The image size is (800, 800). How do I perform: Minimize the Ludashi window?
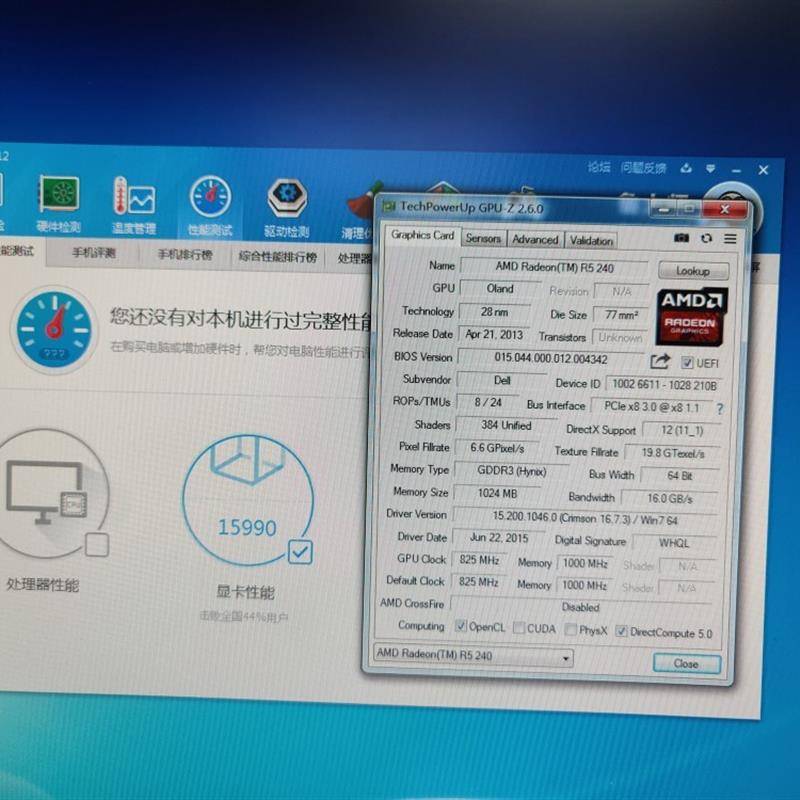tap(736, 170)
